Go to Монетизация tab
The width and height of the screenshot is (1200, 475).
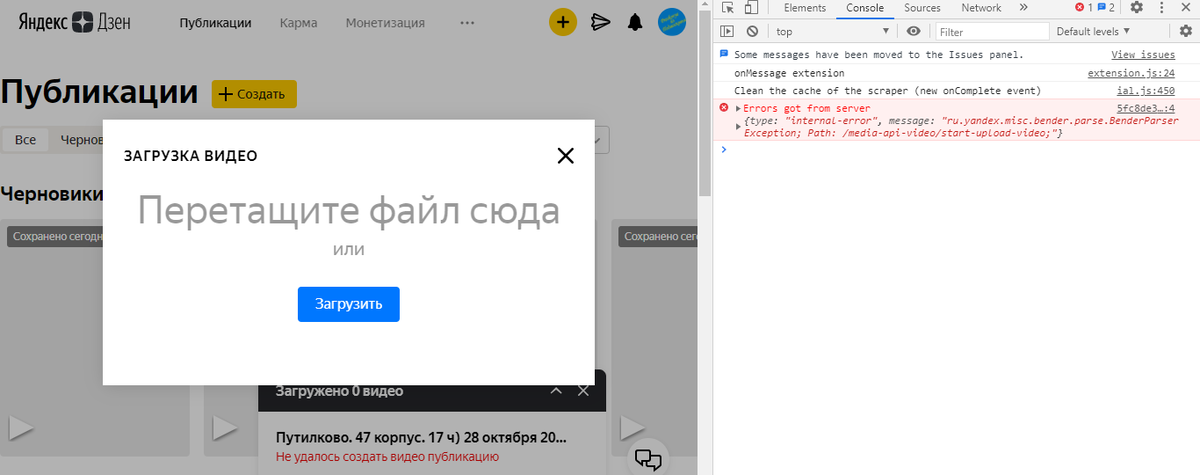click(x=385, y=22)
